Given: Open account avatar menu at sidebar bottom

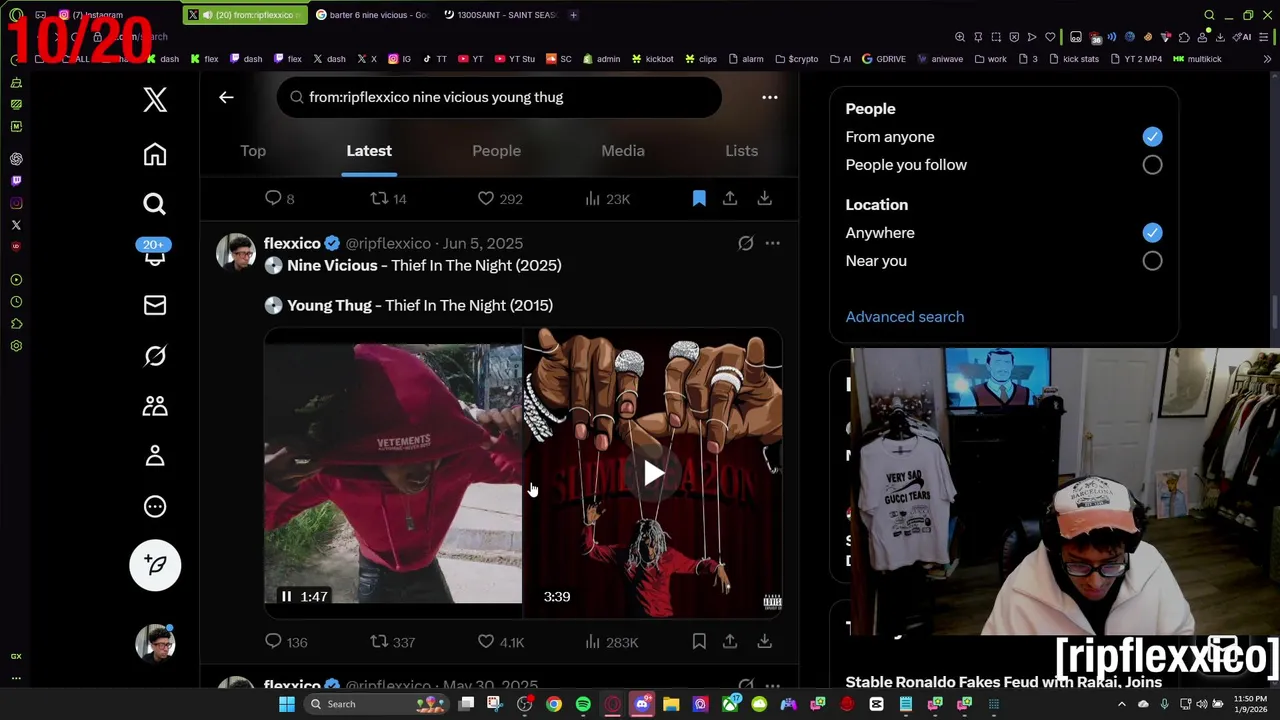Looking at the screenshot, I should (x=155, y=642).
